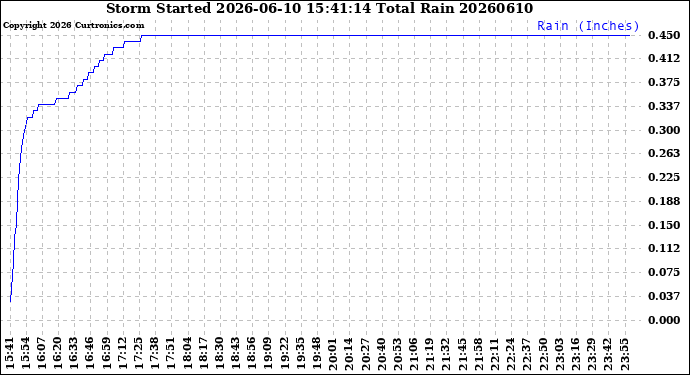Click the 15:41 x-axis time label
This screenshot has height=375, width=690.
[x=10, y=353]
